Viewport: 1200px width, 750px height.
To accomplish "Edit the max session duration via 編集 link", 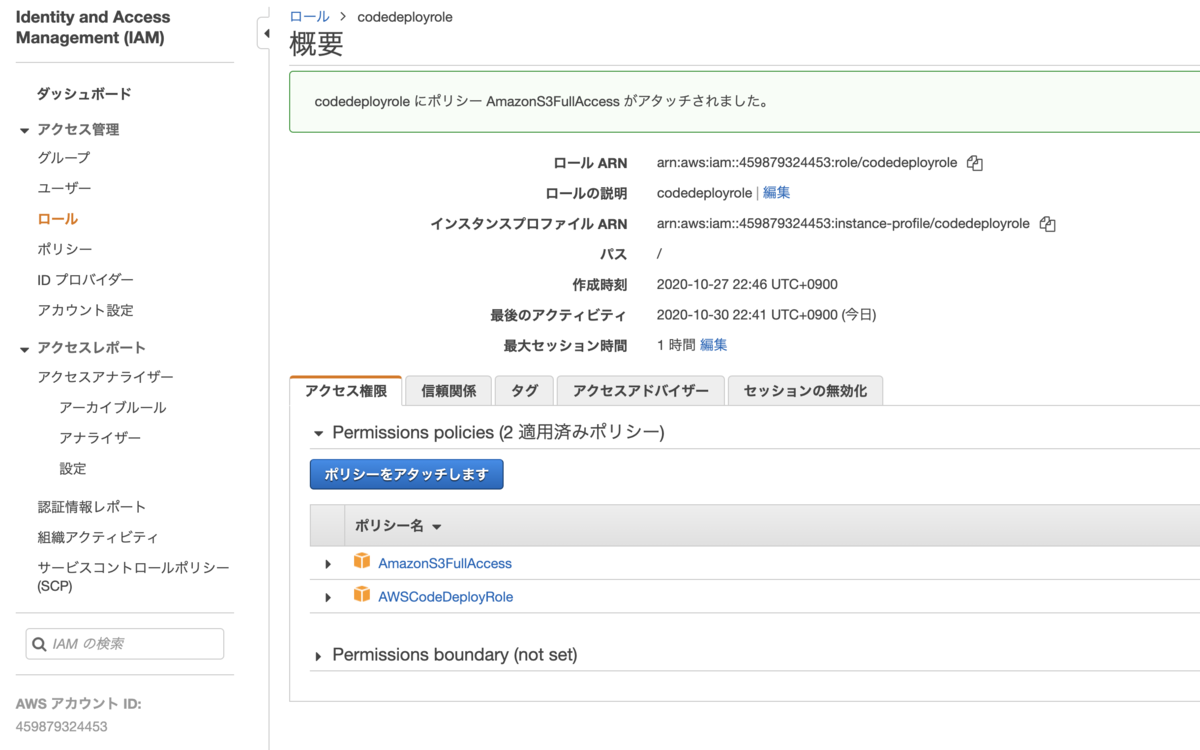I will (x=713, y=344).
